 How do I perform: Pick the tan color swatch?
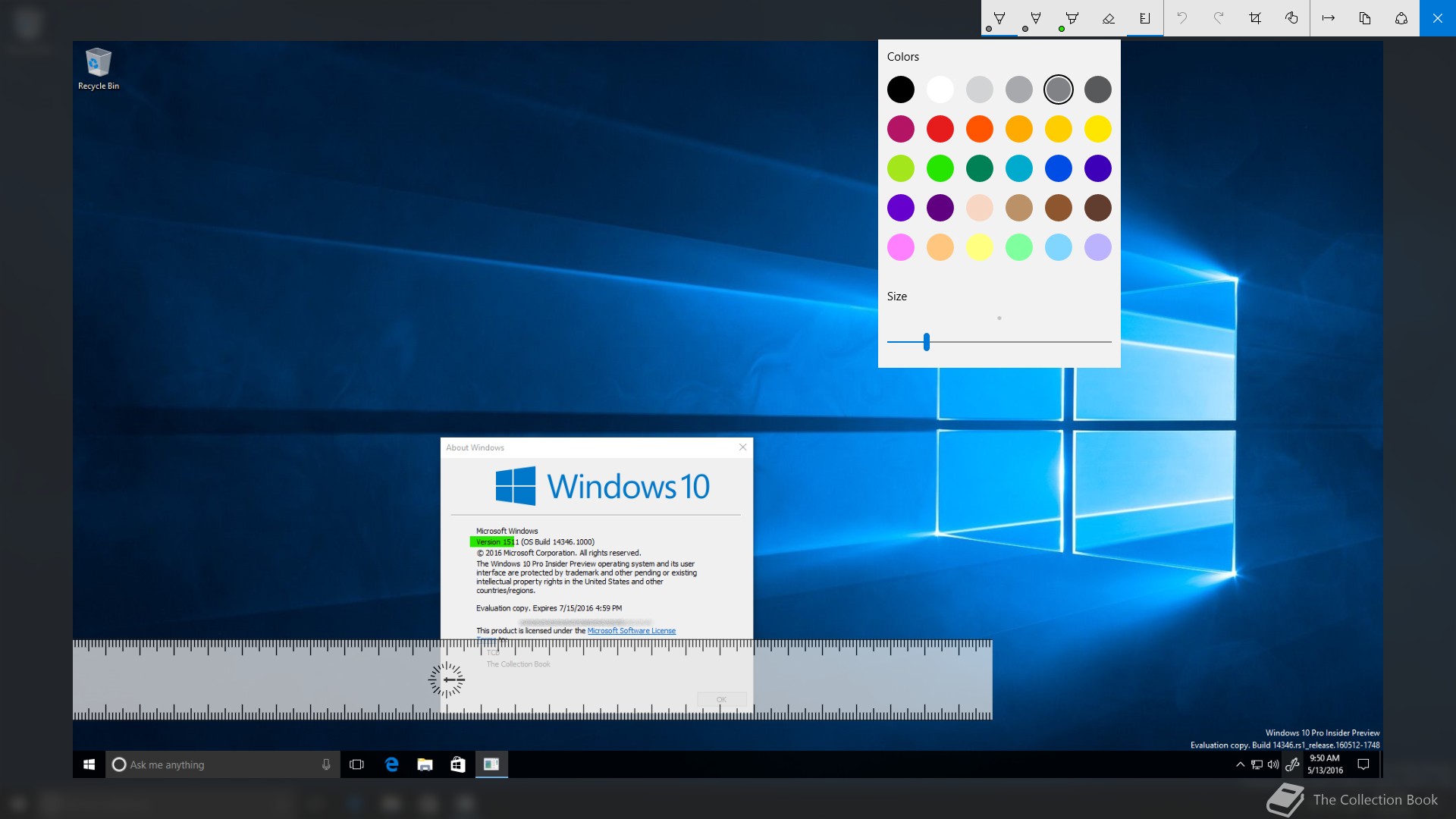1019,208
